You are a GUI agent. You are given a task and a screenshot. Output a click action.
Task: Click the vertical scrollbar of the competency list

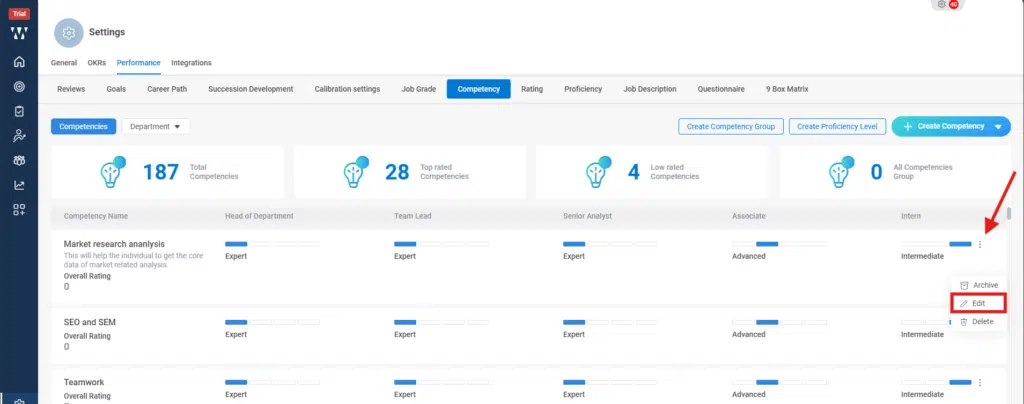1009,214
